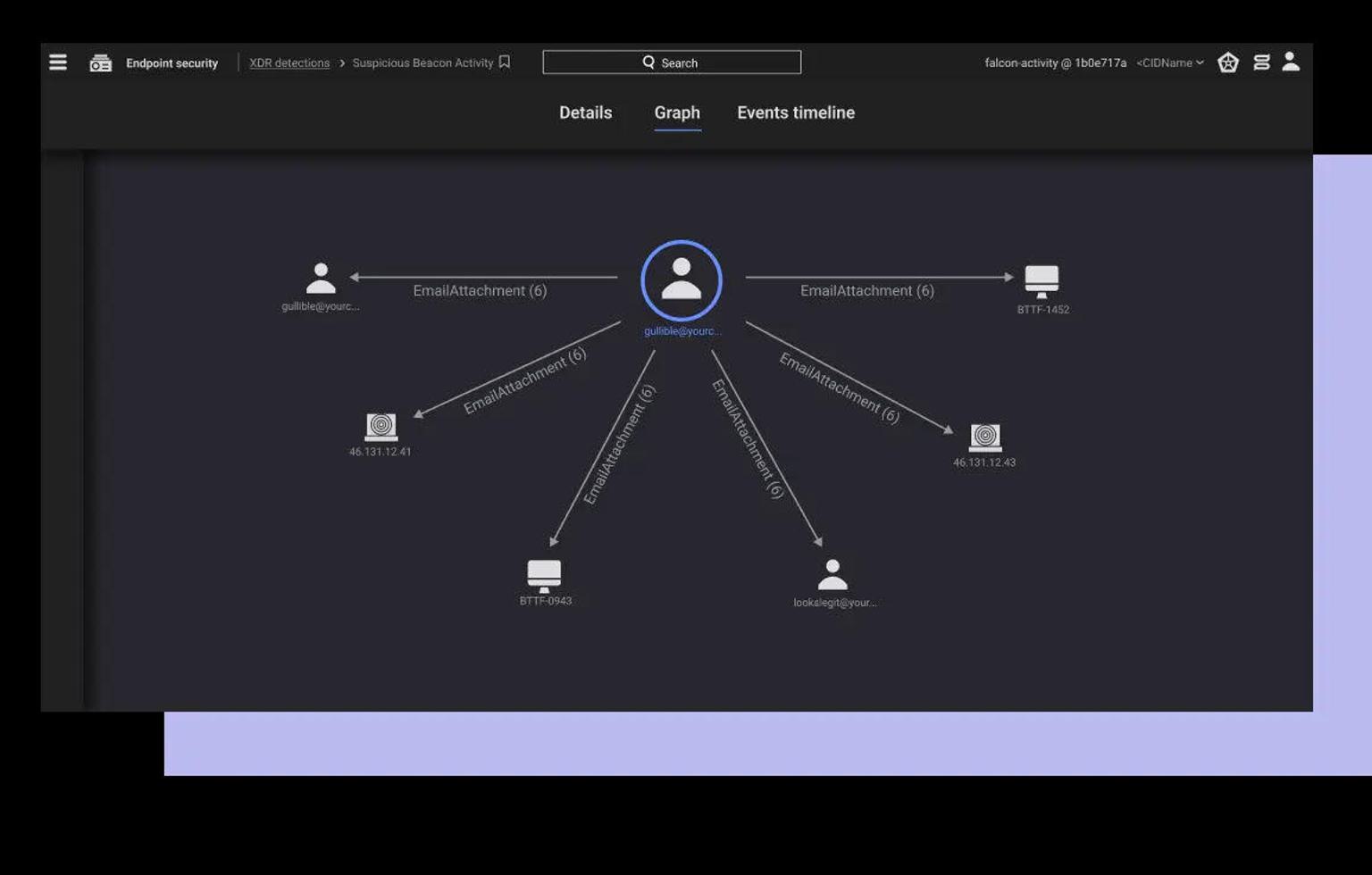
Task: Select the central gullible user node
Action: 682,280
